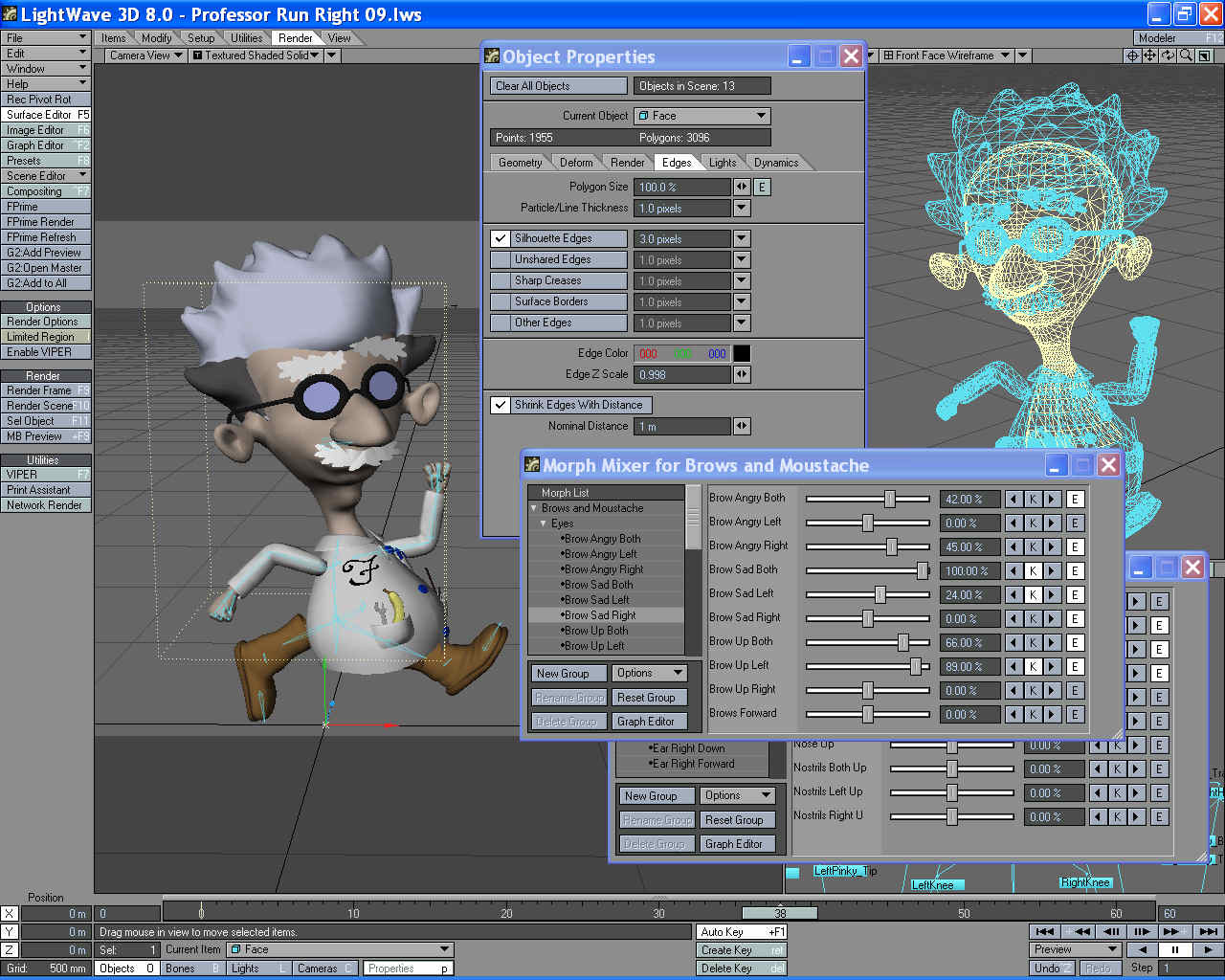Click envelope E button next to Polygon Size
This screenshot has height=980, width=1225.
coord(762,188)
